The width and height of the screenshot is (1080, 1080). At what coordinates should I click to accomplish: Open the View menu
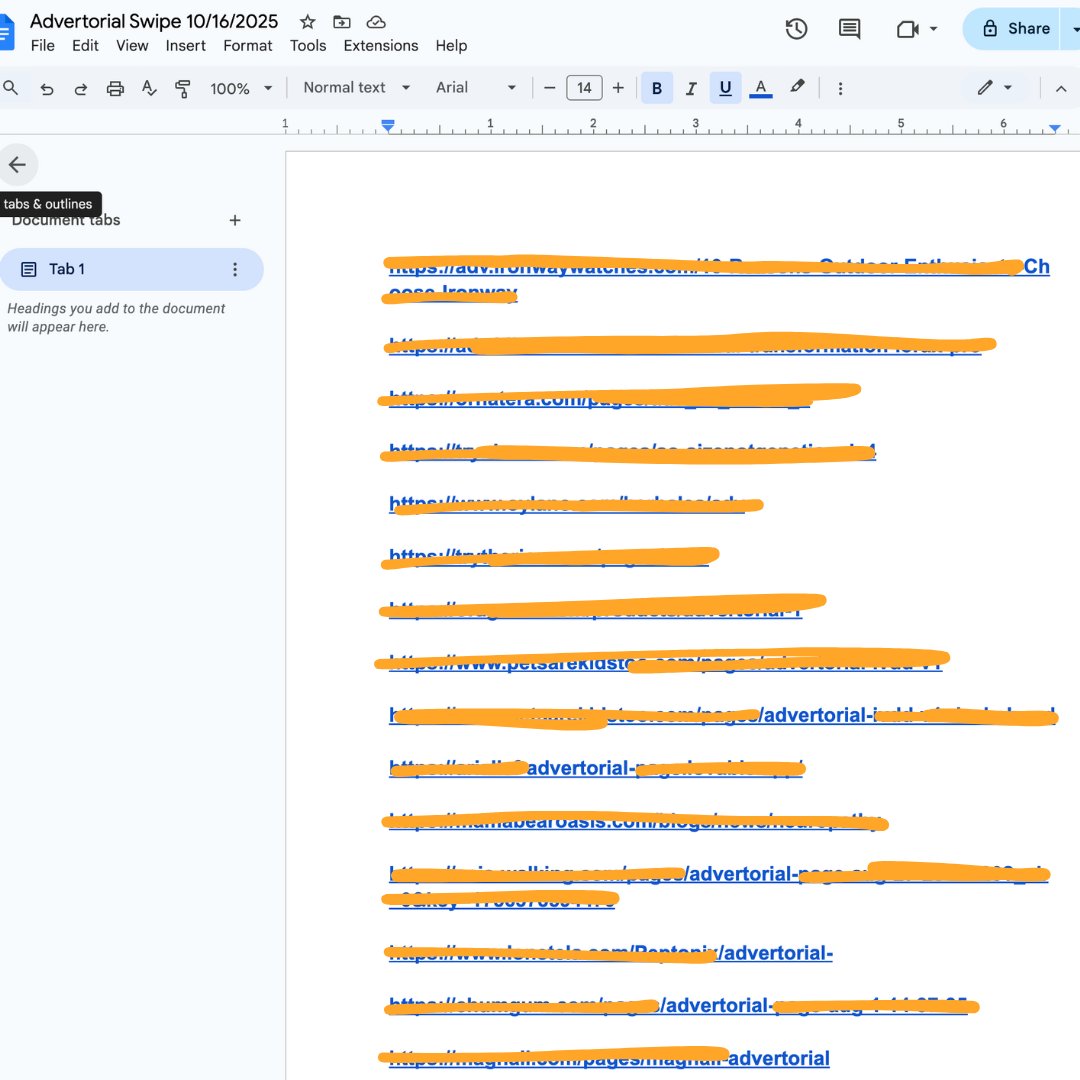point(132,45)
